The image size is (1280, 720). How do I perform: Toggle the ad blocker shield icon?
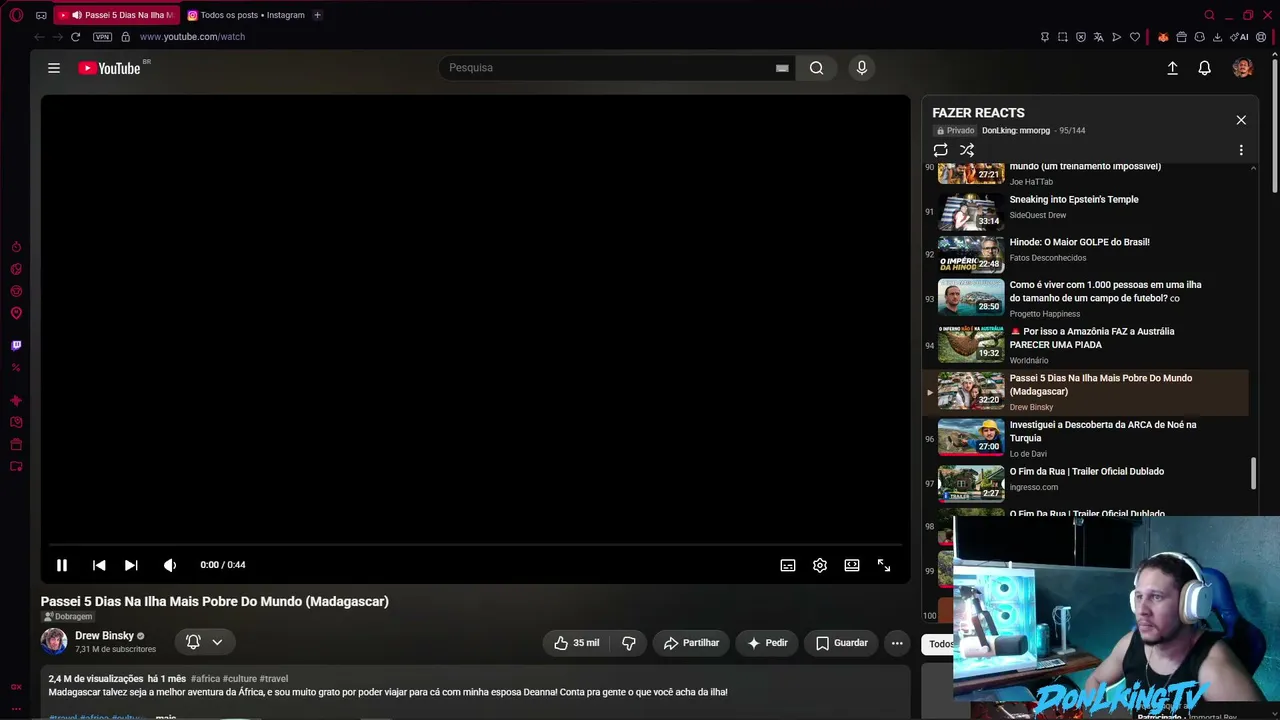pos(1081,37)
